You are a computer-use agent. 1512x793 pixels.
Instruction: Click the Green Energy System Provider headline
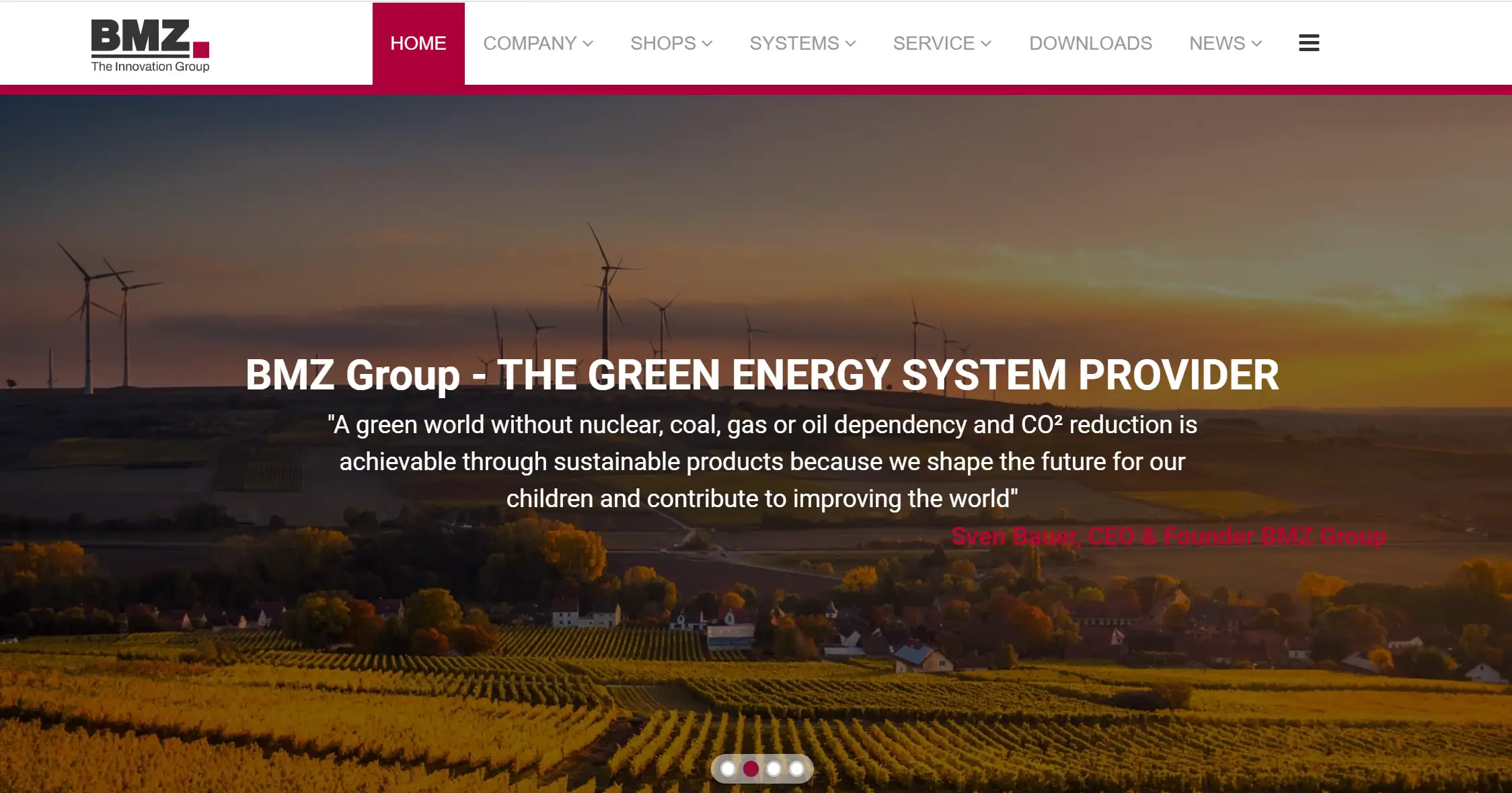pyautogui.click(x=762, y=375)
